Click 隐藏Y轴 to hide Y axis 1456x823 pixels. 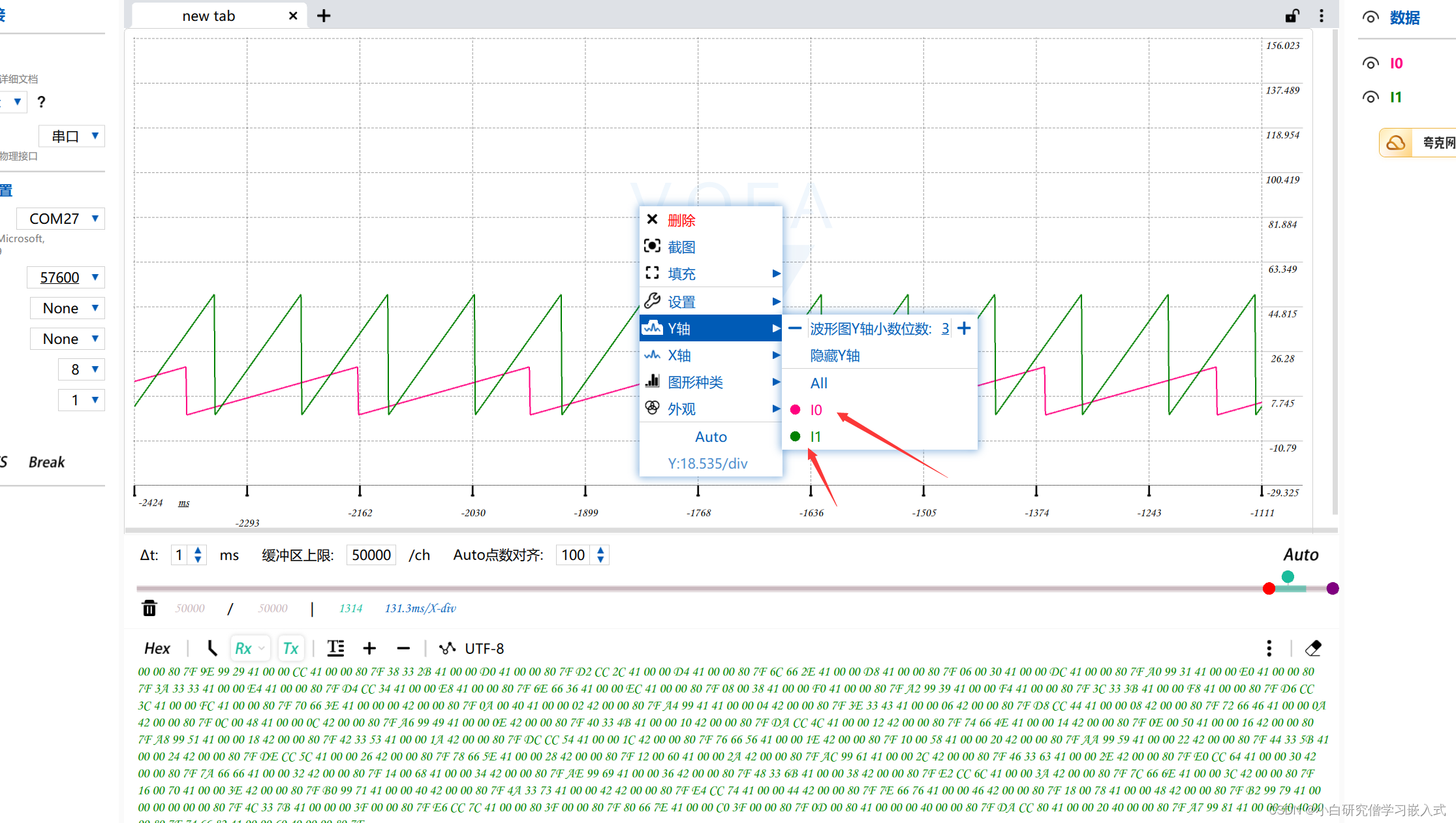pos(835,356)
